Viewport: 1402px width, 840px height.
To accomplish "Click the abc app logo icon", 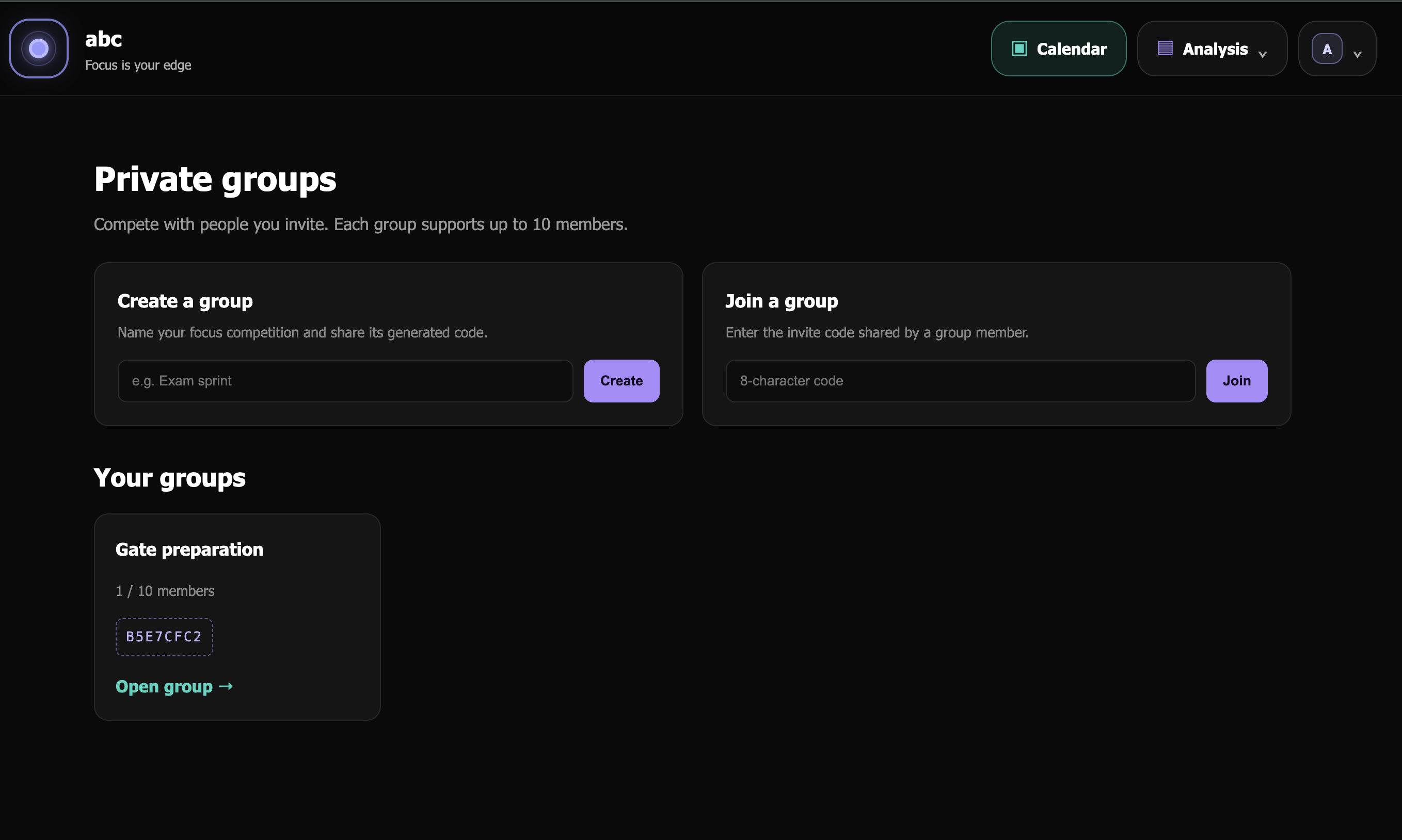I will (39, 49).
